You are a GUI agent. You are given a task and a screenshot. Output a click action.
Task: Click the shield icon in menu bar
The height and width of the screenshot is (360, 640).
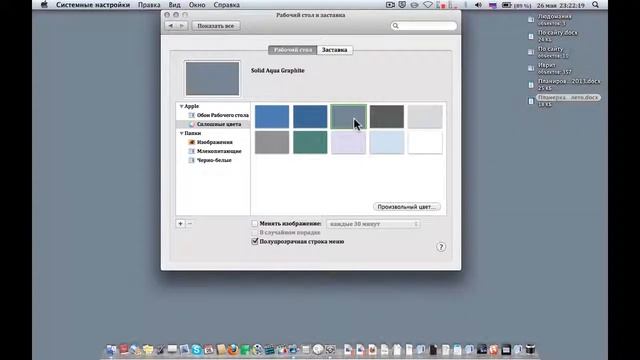pos(402,5)
